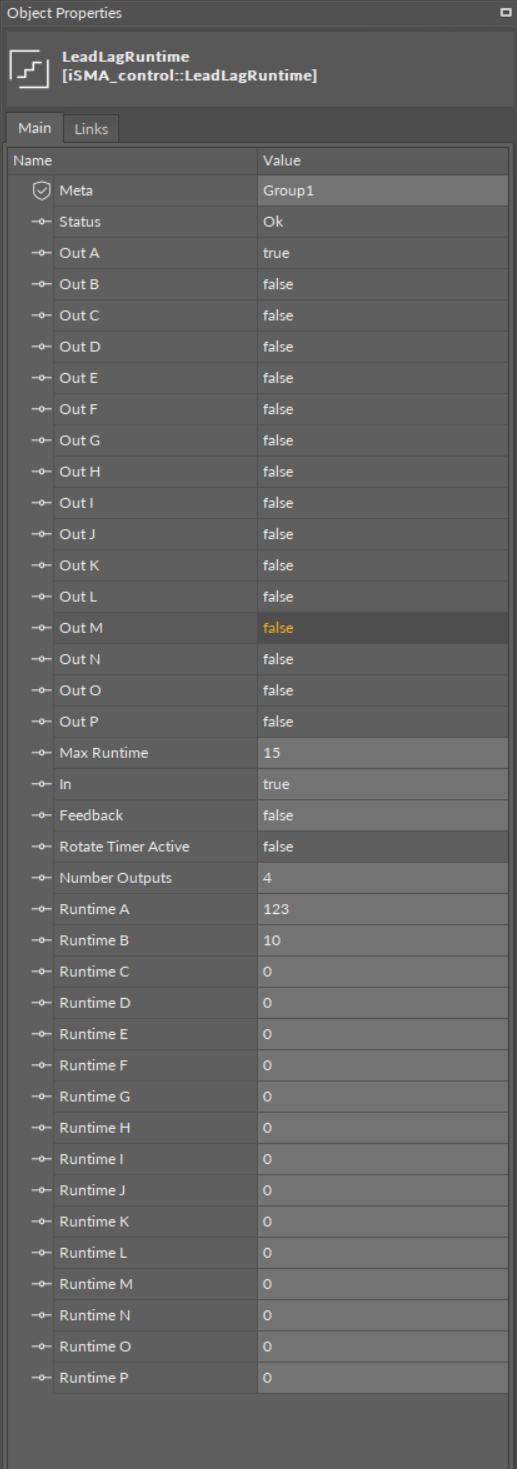Edit the Max Runtime value 15

[x=382, y=753]
